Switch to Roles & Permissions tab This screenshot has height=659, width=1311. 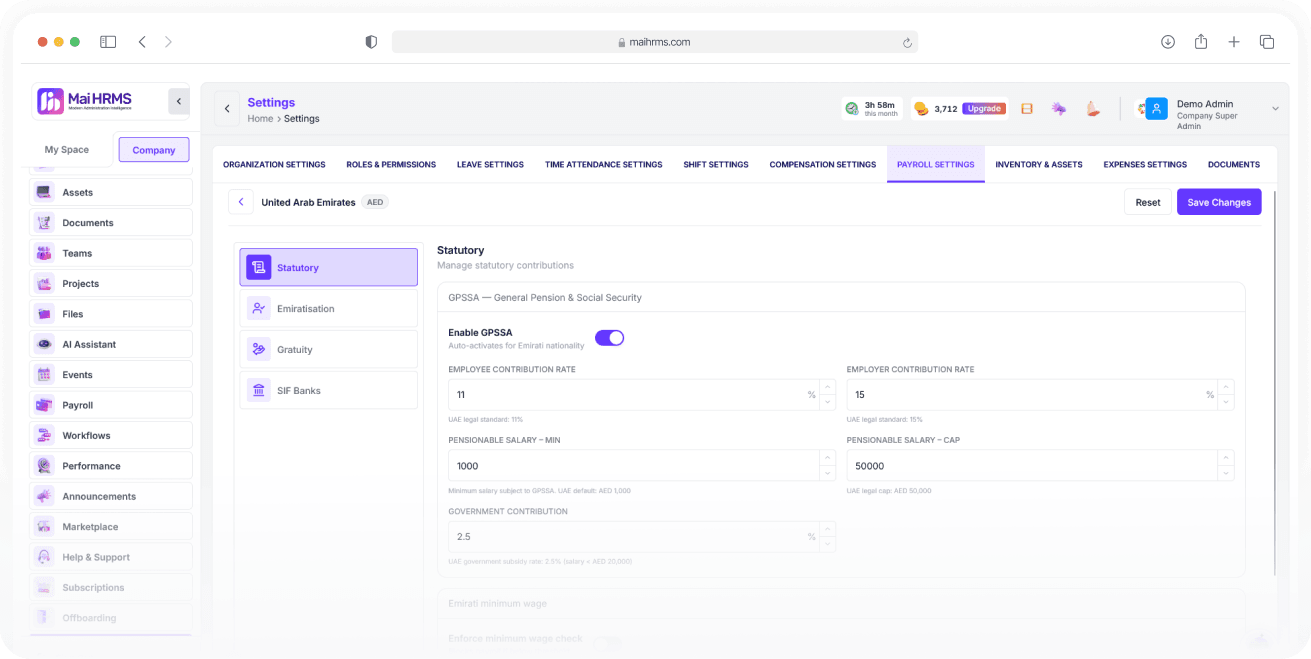click(391, 165)
